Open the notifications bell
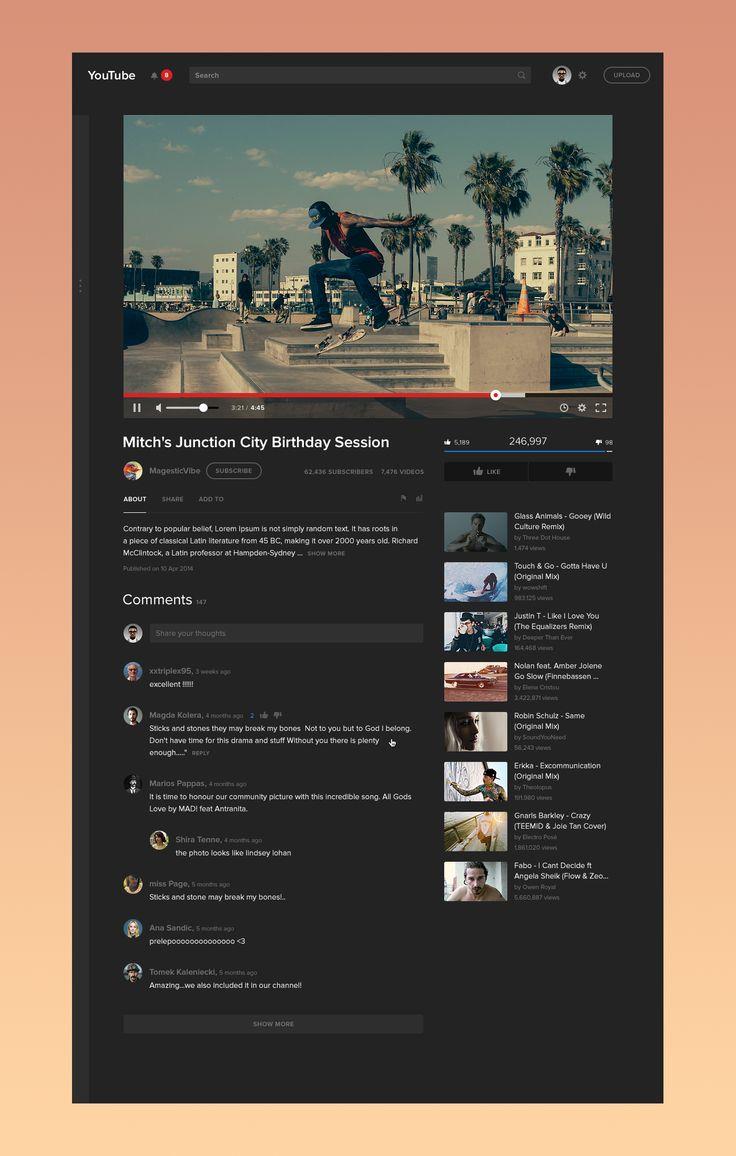Image resolution: width=736 pixels, height=1156 pixels. tap(154, 76)
